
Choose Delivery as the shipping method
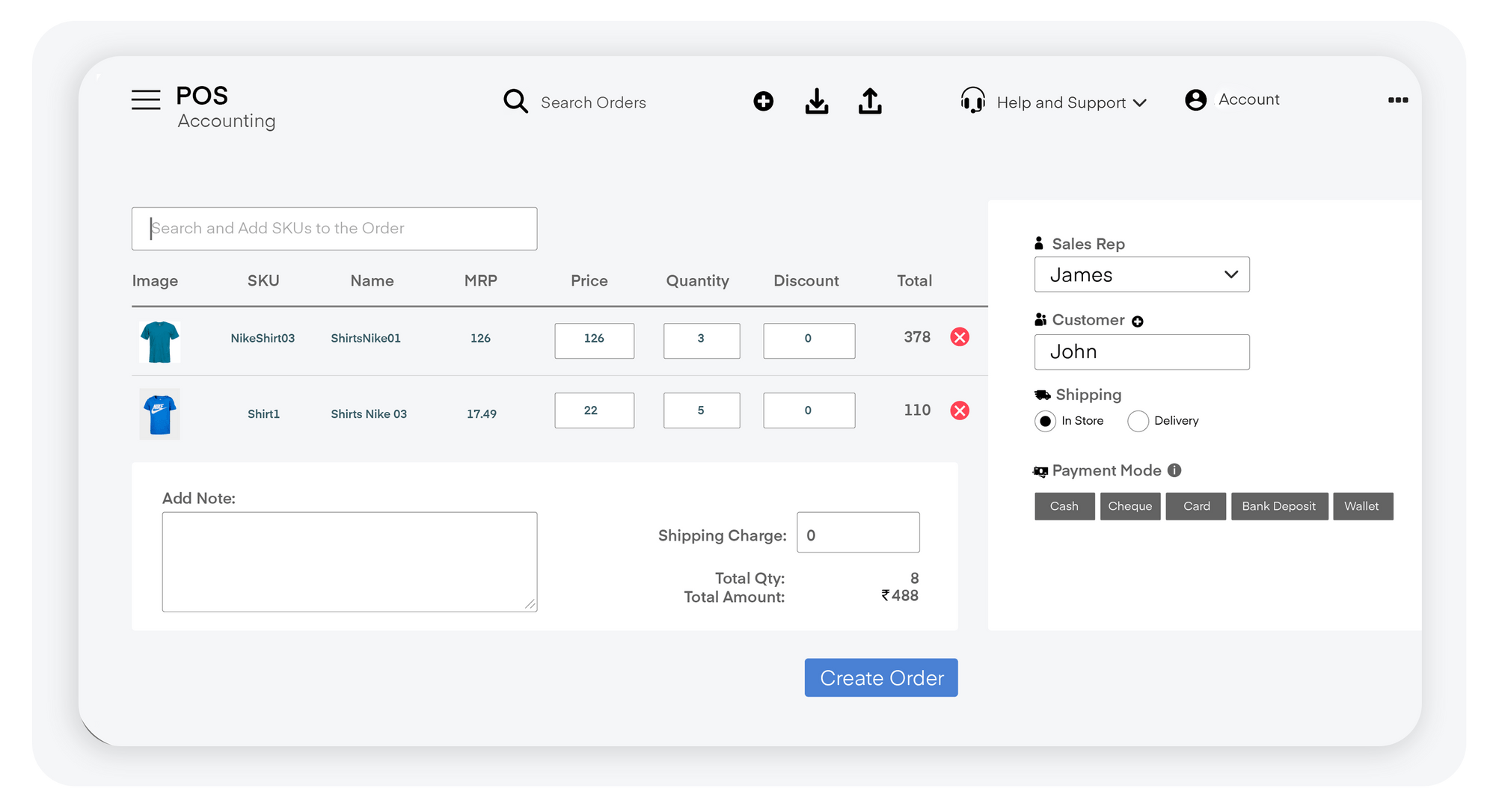(1138, 421)
